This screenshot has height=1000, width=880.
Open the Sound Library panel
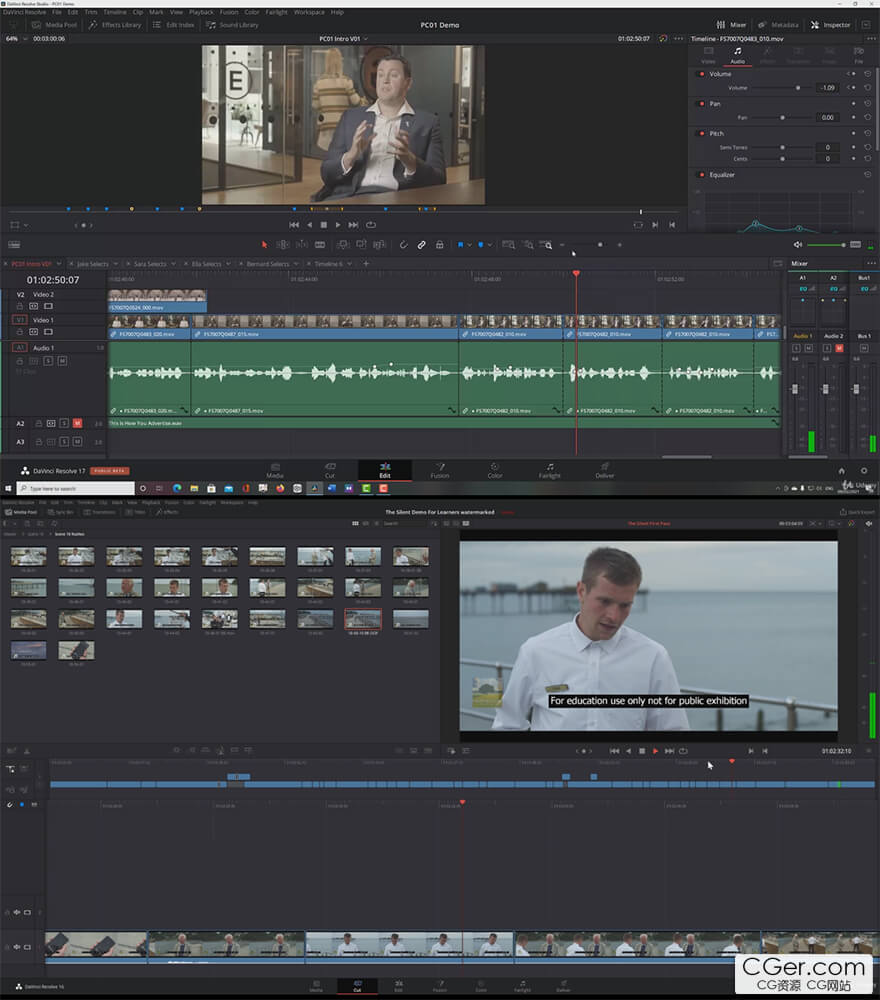tap(232, 25)
